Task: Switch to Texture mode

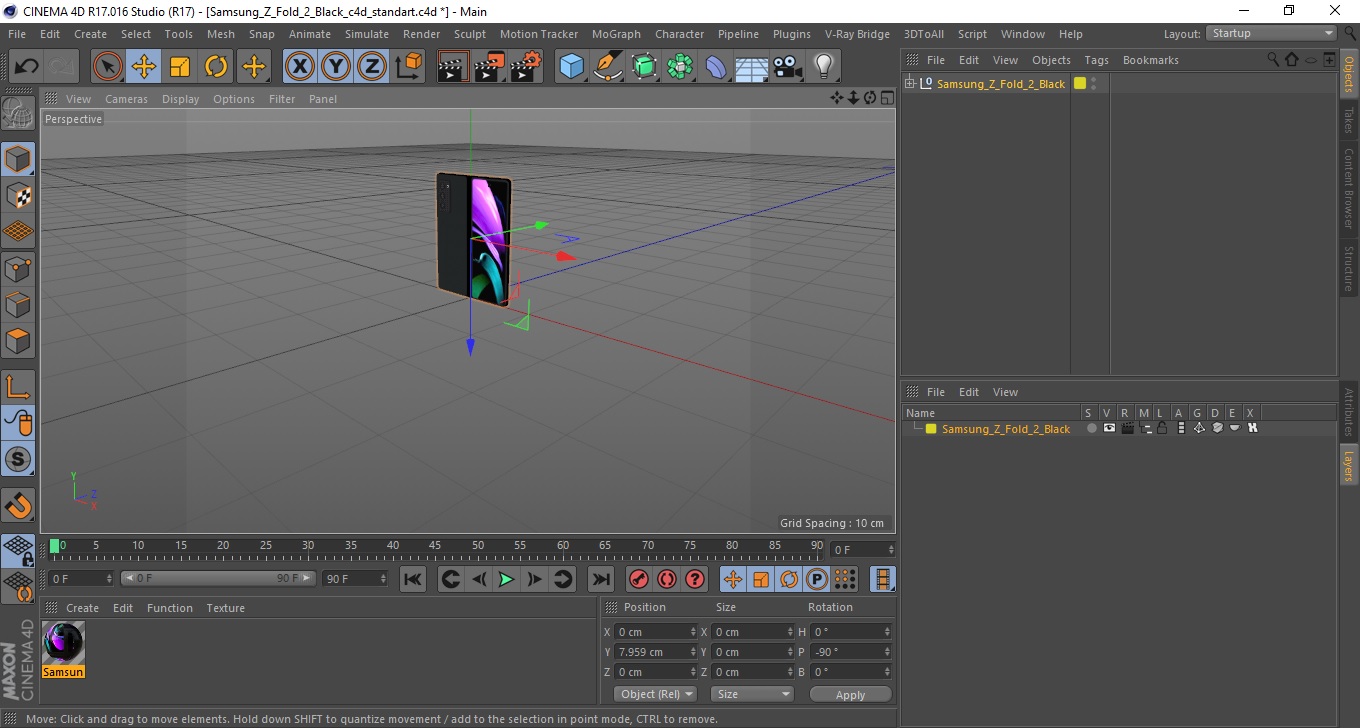Action: click(18, 195)
